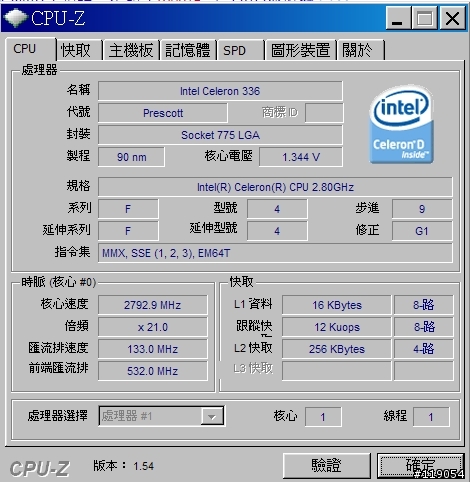Click the 2792.9 MHz core speed value
This screenshot has width=470, height=482.
tap(153, 305)
